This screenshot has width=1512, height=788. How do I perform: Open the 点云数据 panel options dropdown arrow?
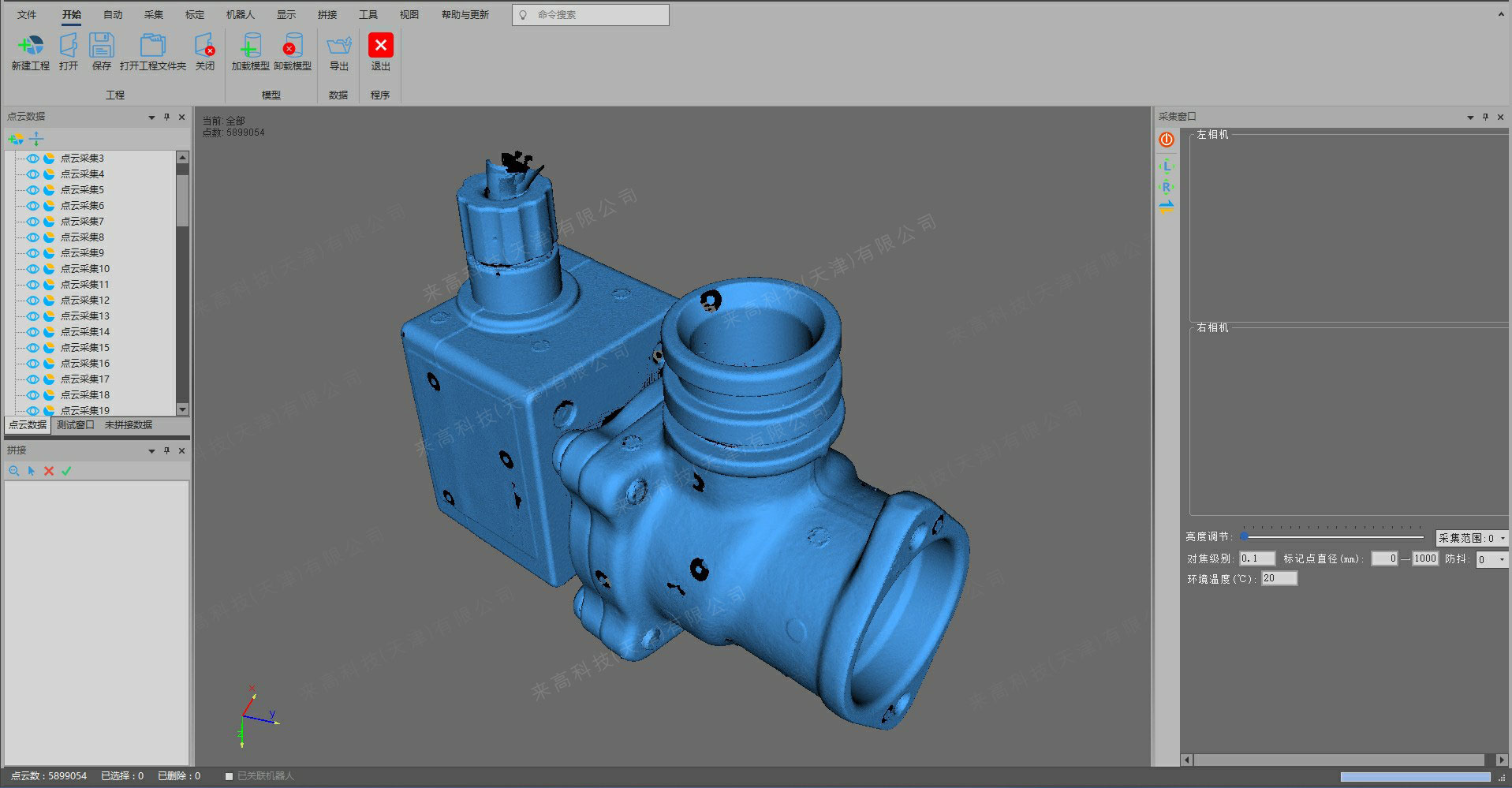click(151, 118)
